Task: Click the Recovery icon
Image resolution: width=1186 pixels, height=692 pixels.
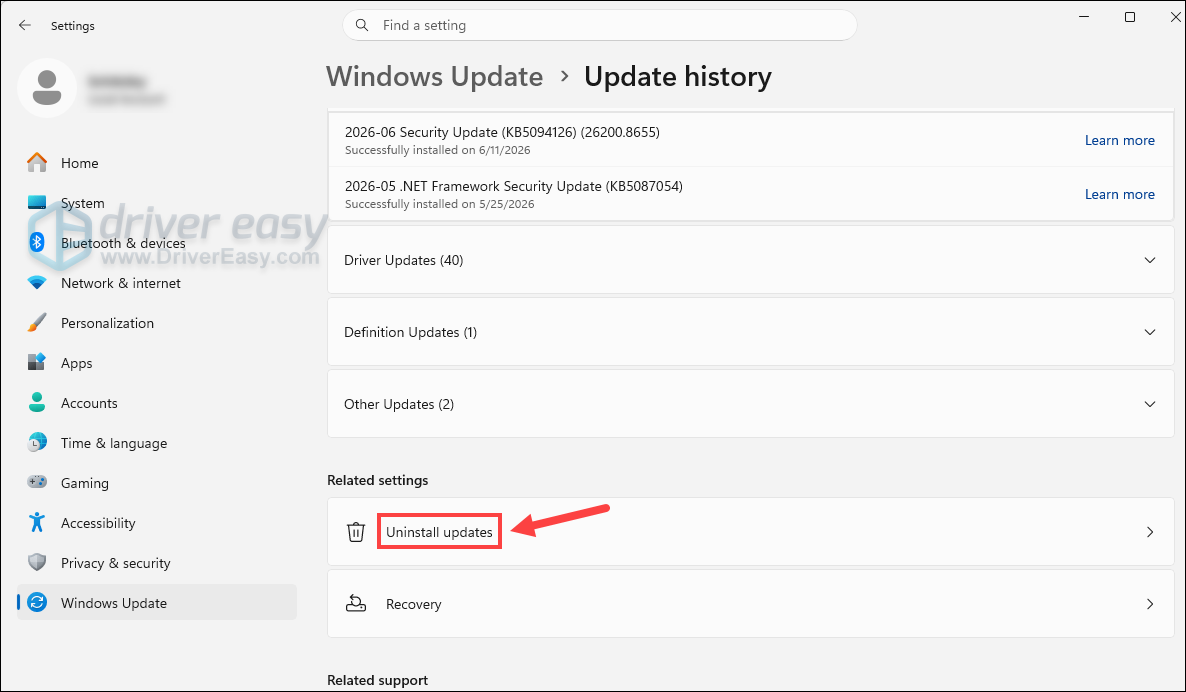Action: click(355, 604)
